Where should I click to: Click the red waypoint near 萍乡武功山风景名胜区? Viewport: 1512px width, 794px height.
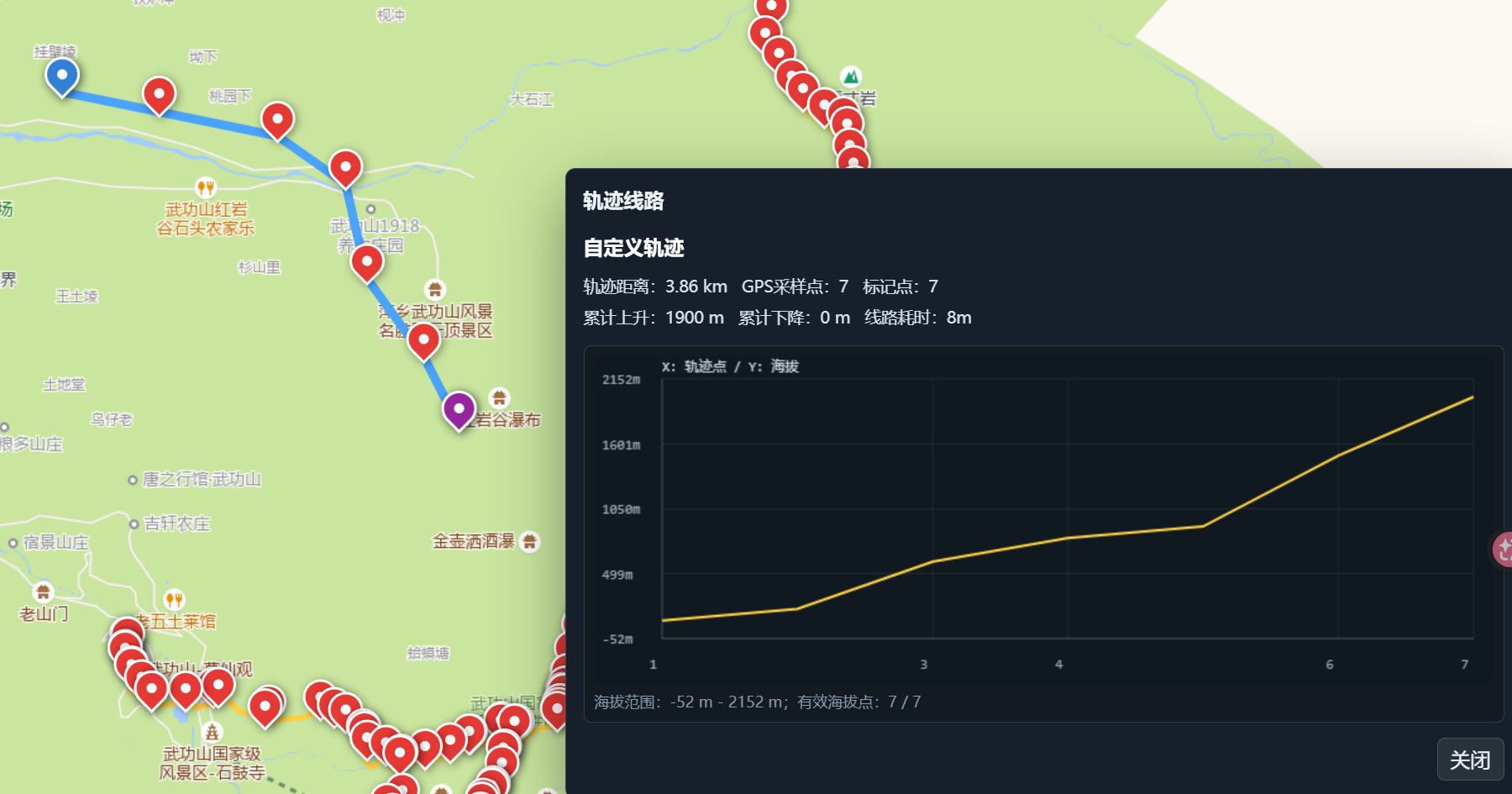pyautogui.click(x=423, y=342)
